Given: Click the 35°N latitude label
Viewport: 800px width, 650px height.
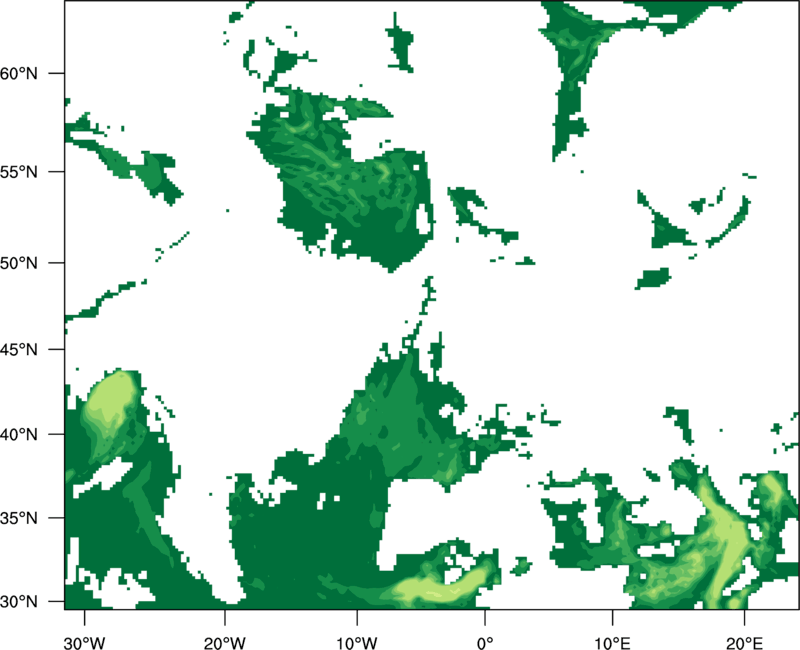Looking at the screenshot, I should (x=19, y=518).
